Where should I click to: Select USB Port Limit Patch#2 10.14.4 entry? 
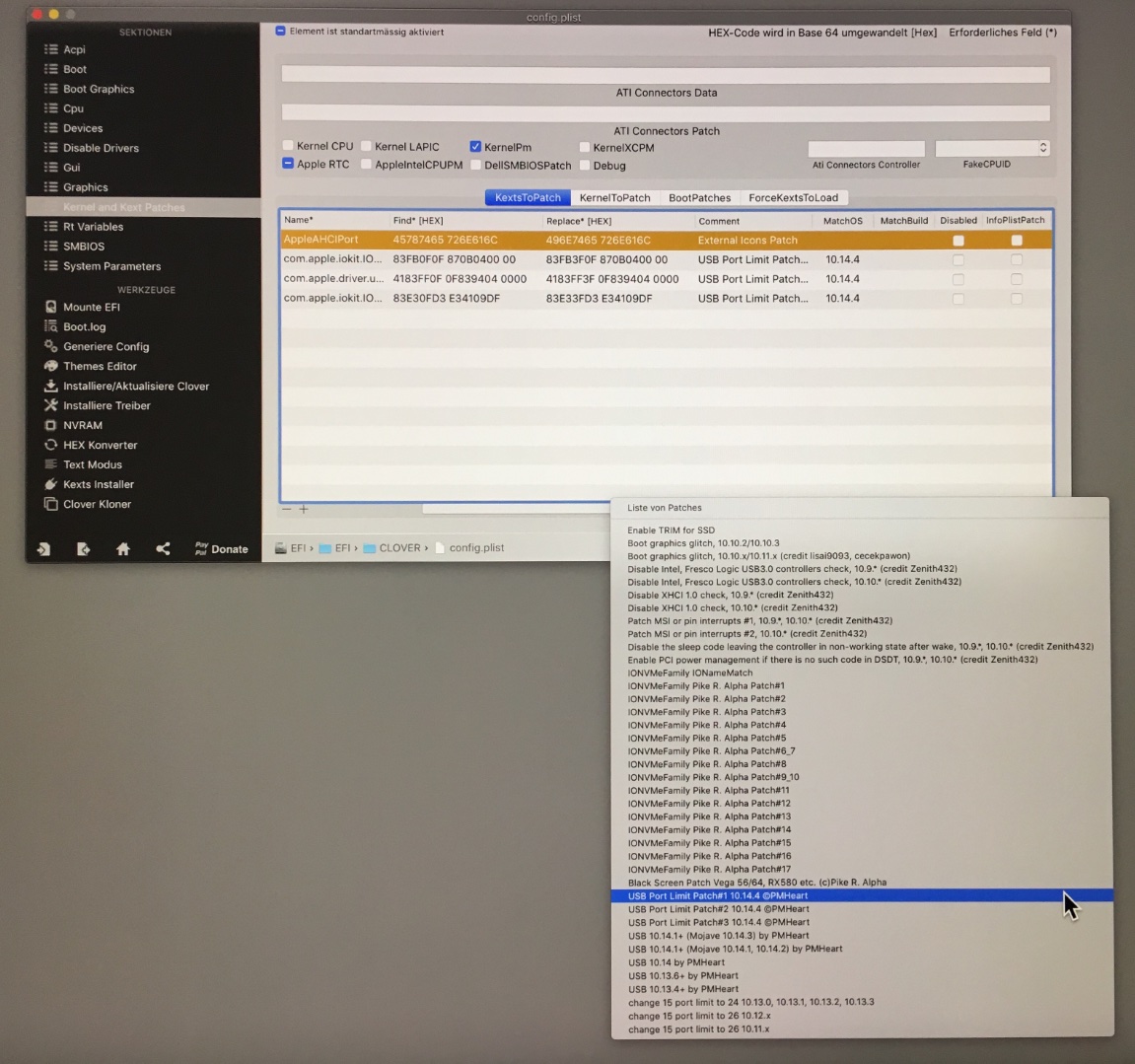click(x=862, y=909)
